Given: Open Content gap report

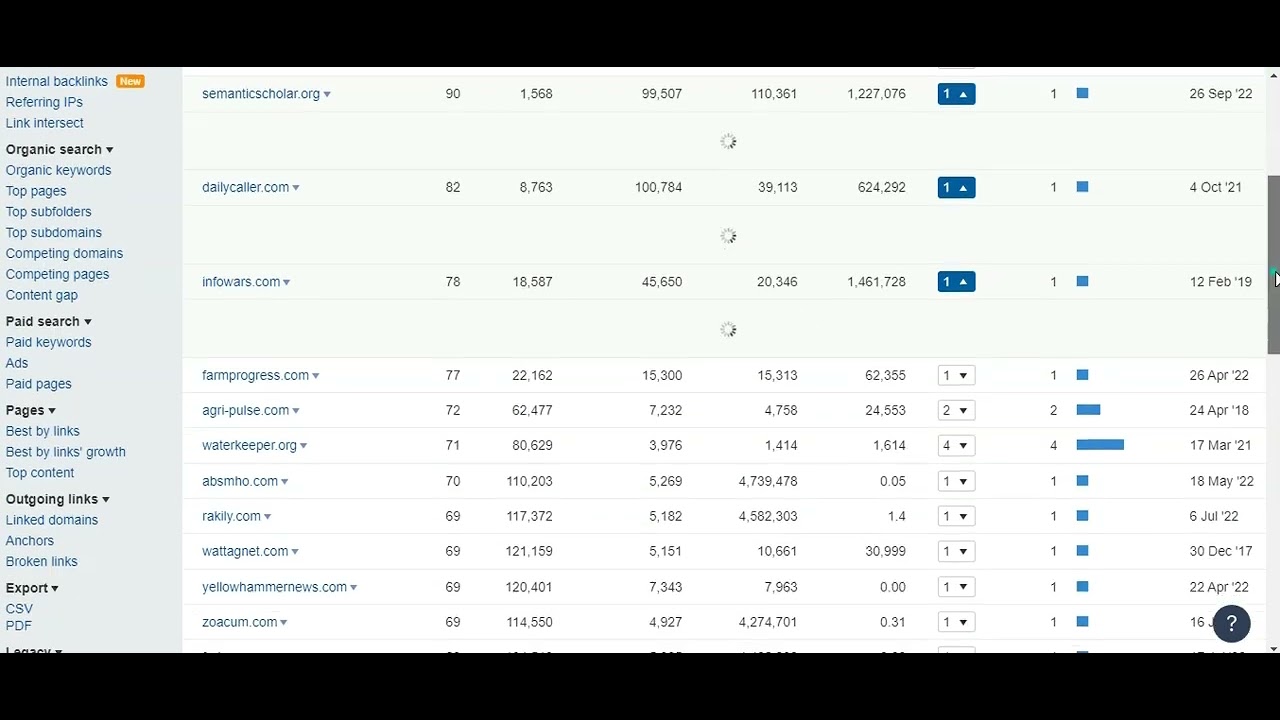Looking at the screenshot, I should [x=41, y=295].
